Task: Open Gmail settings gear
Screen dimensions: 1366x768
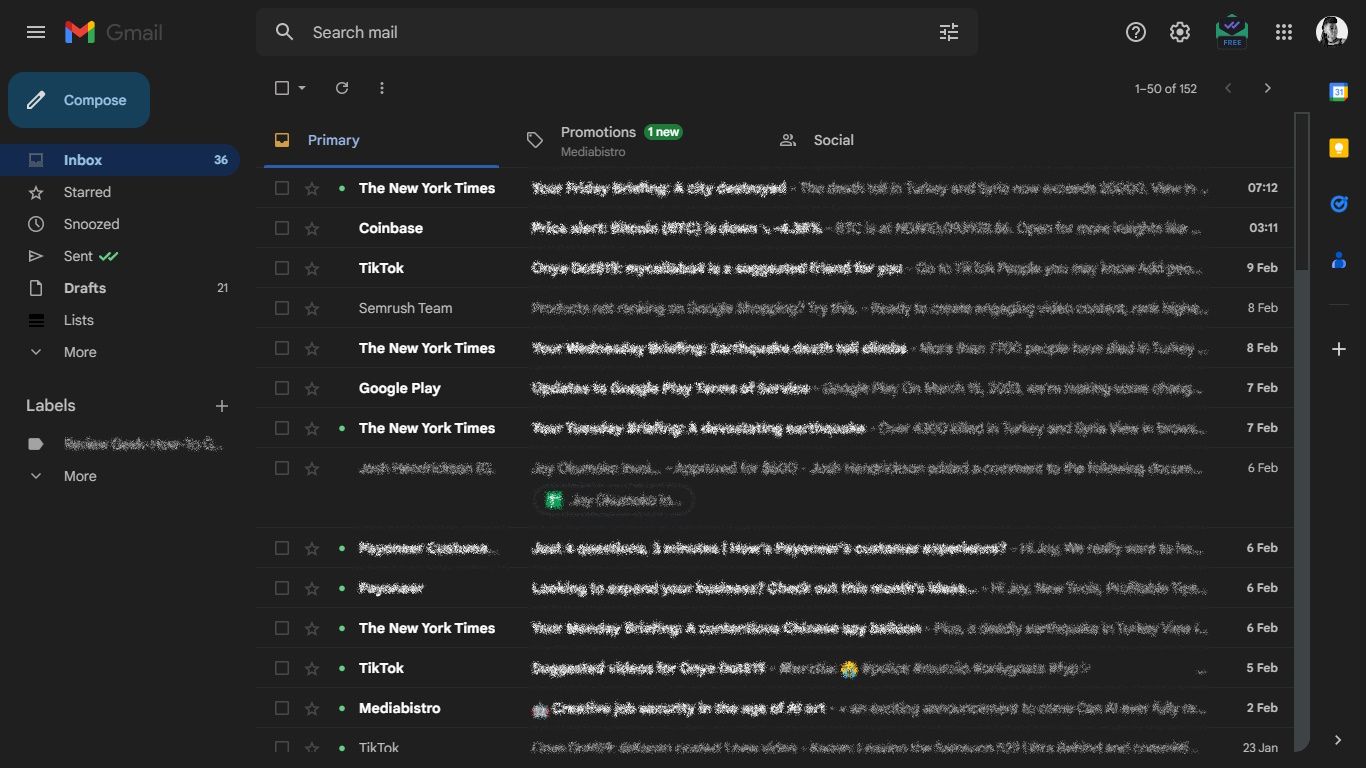Action: (x=1179, y=31)
